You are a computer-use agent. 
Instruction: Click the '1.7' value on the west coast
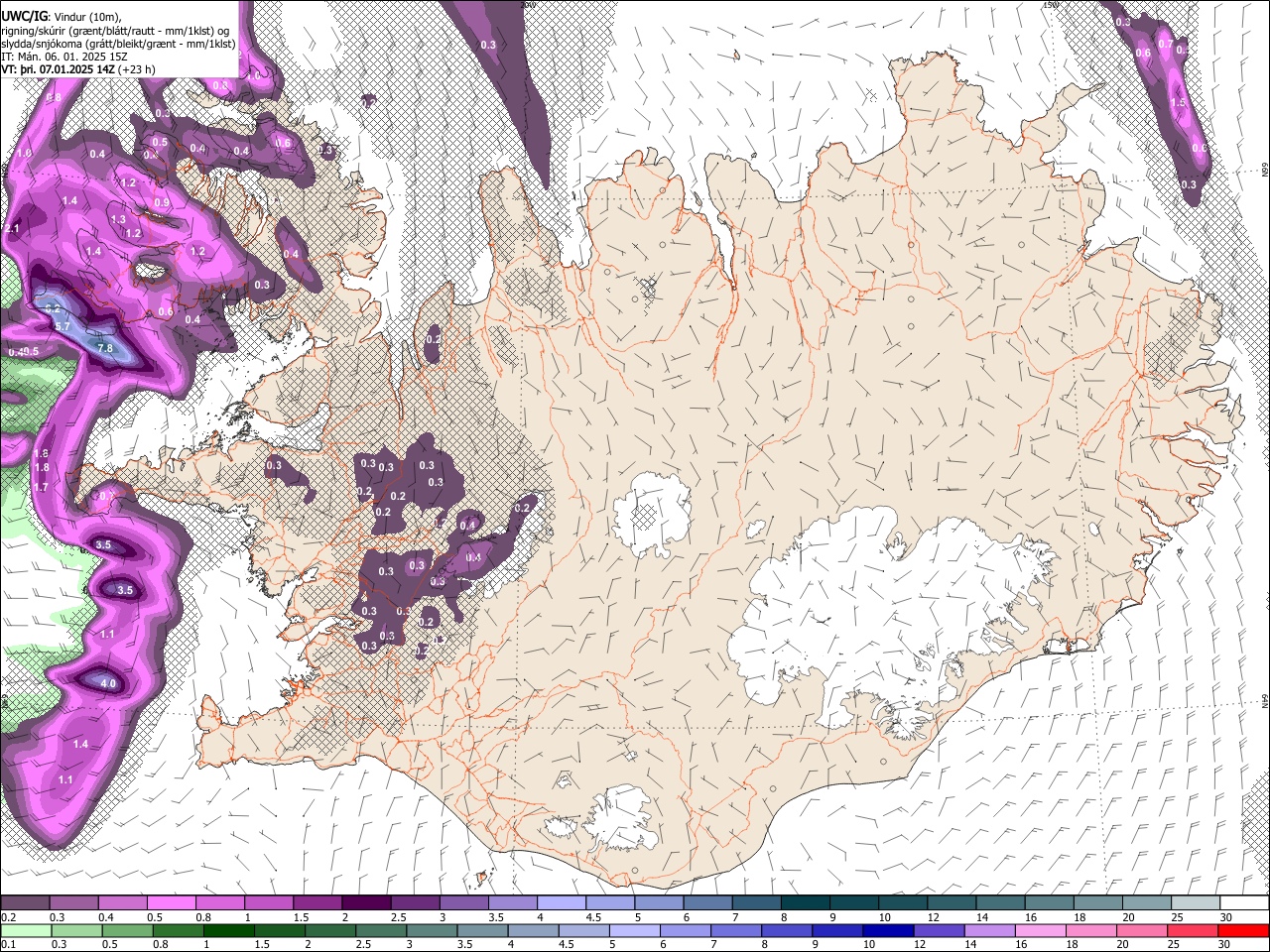[41, 487]
